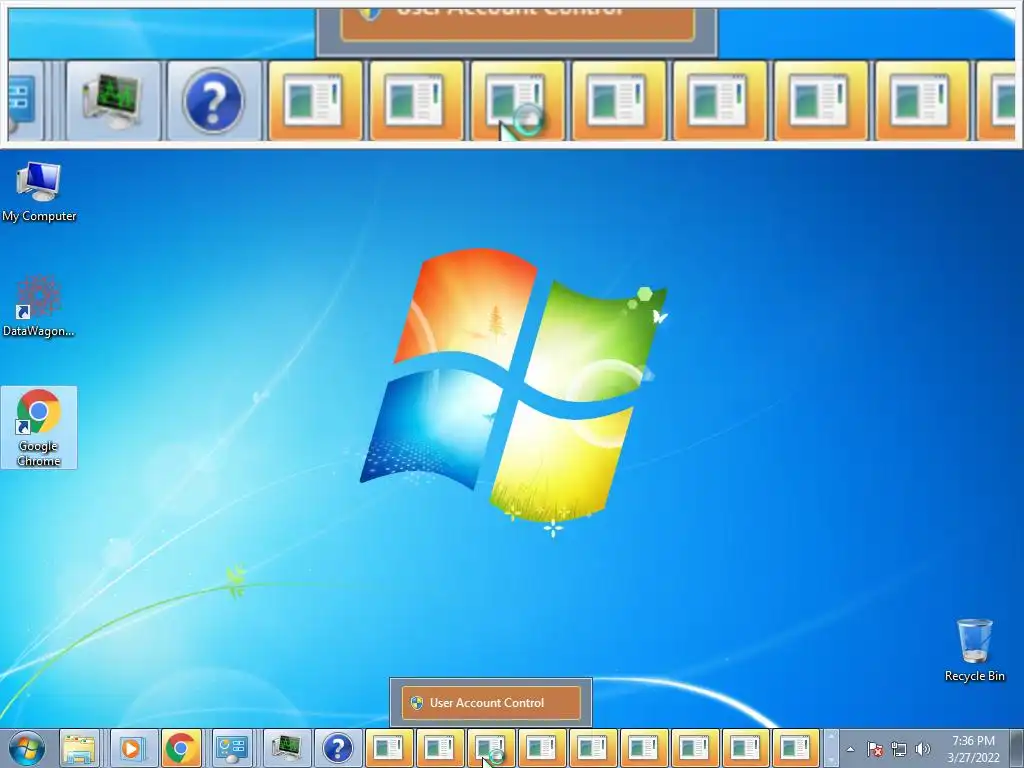Open the clock showing 7:36 PM
Image resolution: width=1024 pixels, height=768 pixels.
(973, 749)
